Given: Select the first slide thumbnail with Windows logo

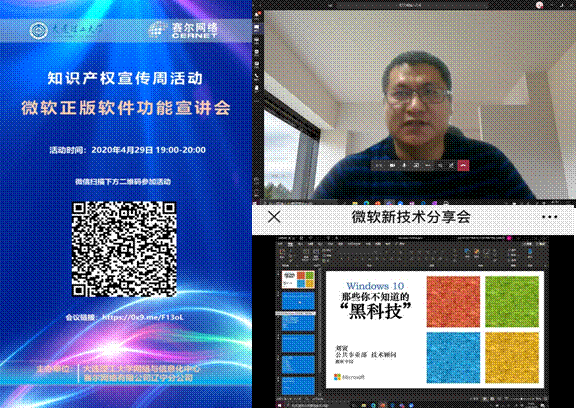Looking at the screenshot, I should [298, 279].
